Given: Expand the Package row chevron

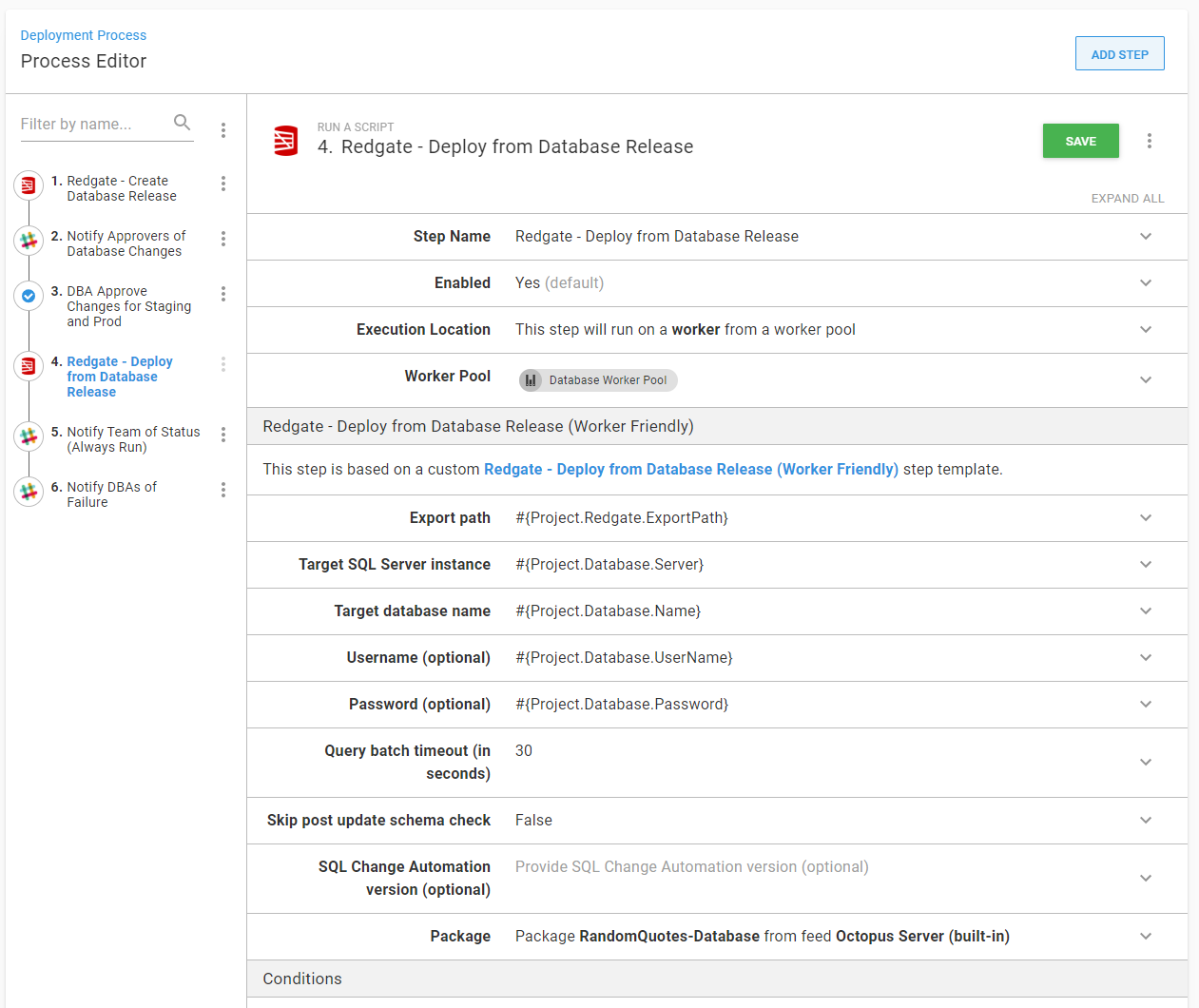Looking at the screenshot, I should point(1146,937).
